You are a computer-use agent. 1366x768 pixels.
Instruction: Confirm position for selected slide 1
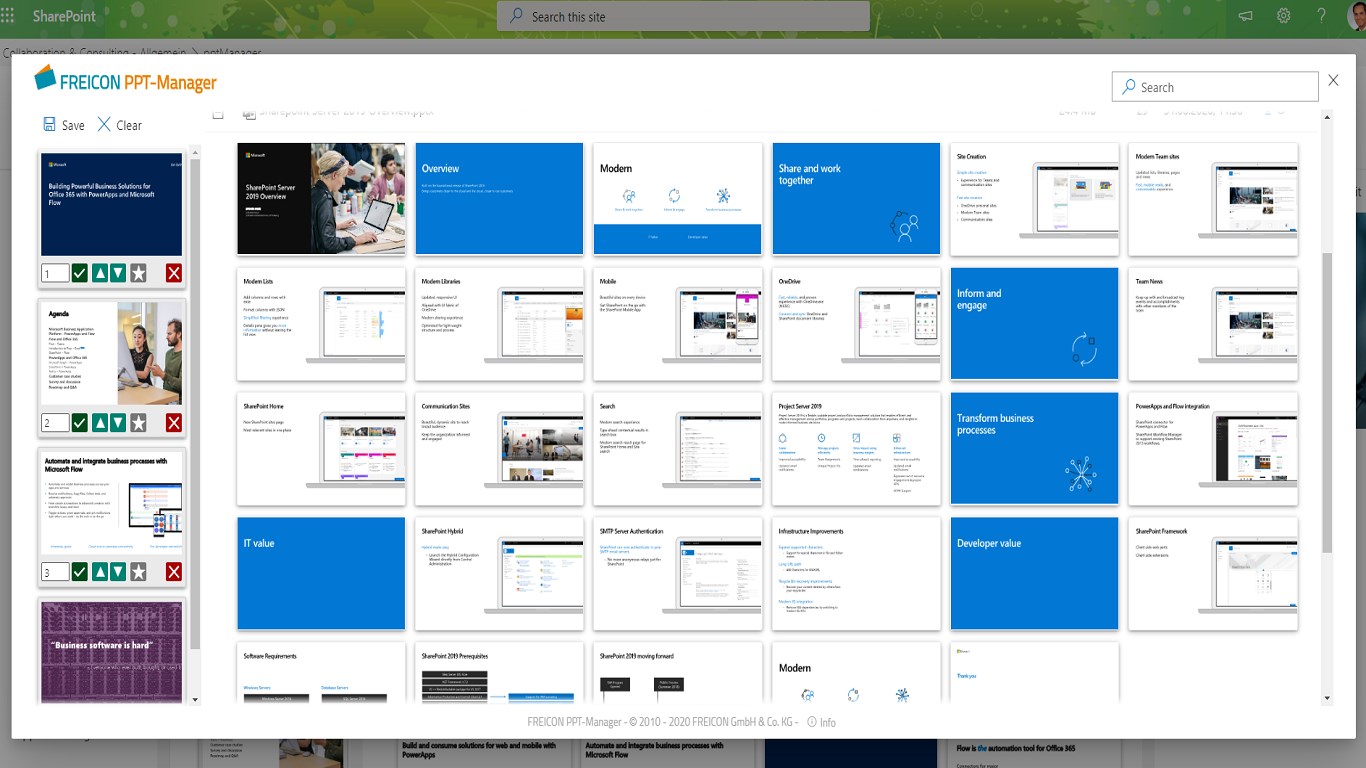[80, 273]
